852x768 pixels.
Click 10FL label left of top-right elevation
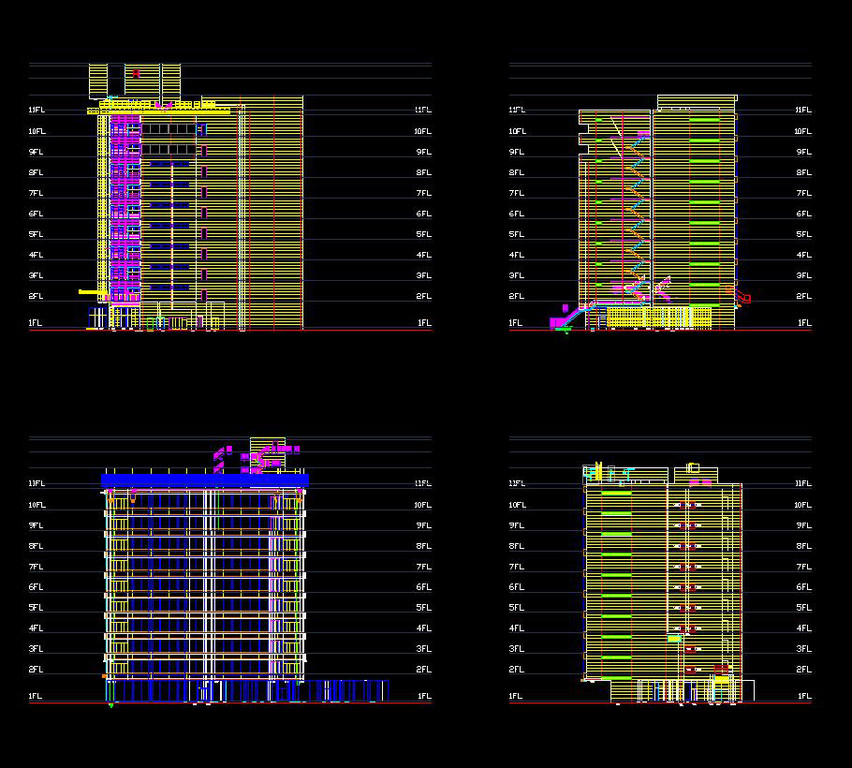[517, 131]
